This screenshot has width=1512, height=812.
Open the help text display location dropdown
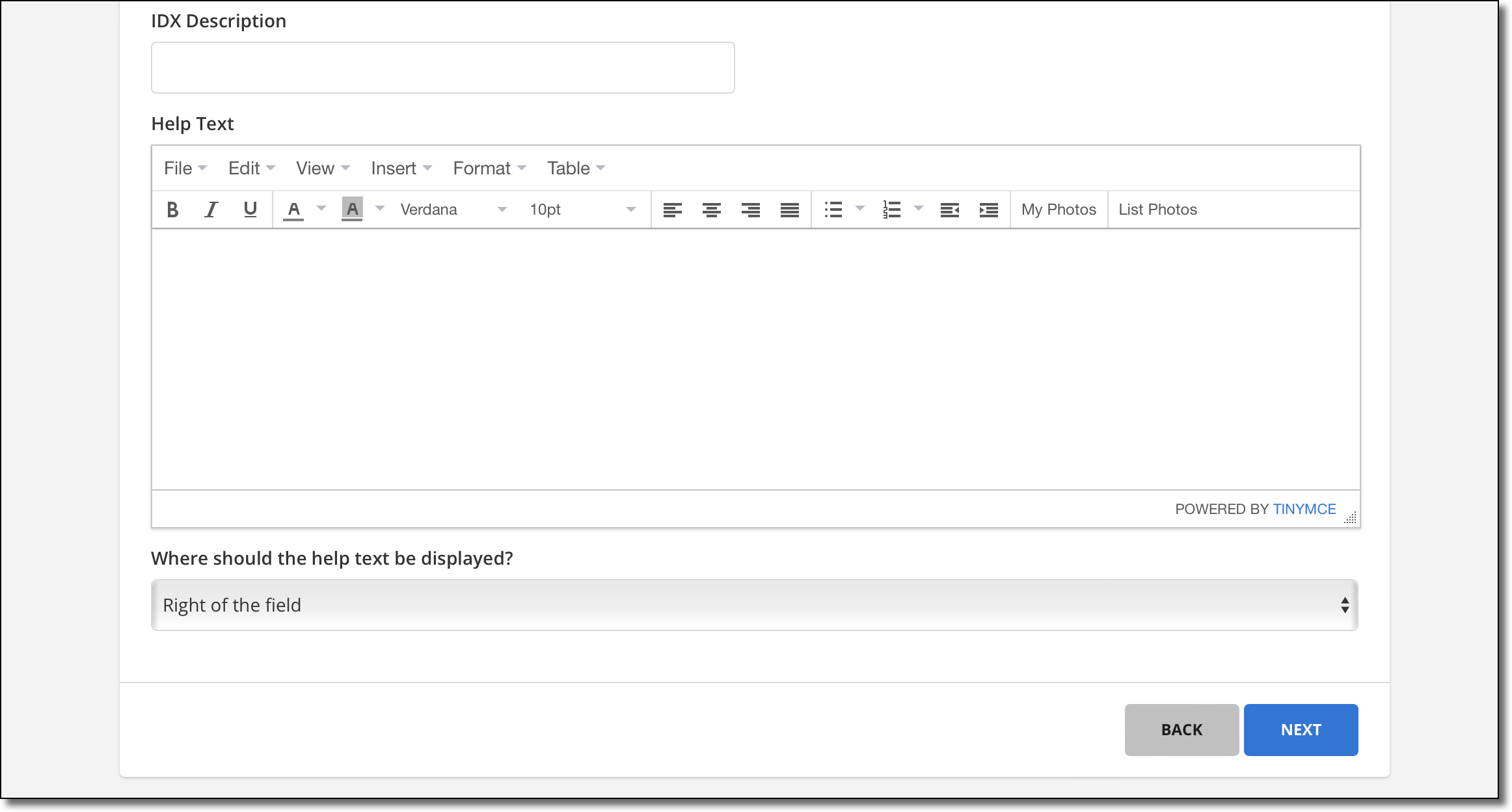(755, 605)
